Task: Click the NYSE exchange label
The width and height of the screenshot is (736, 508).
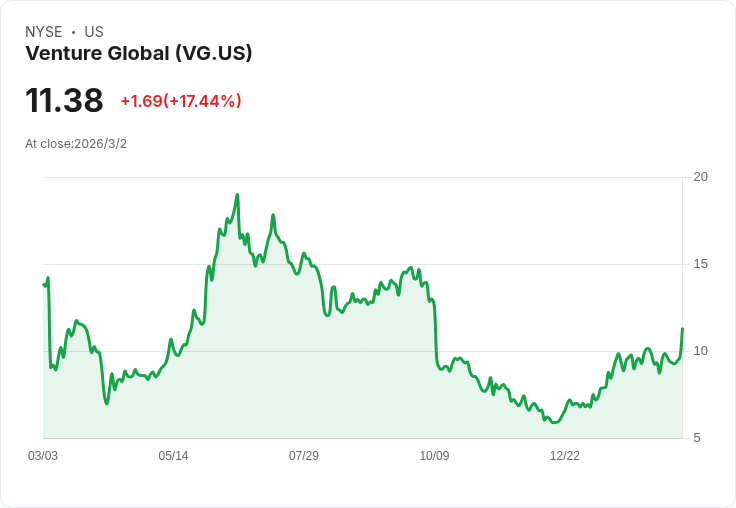Action: [x=44, y=32]
